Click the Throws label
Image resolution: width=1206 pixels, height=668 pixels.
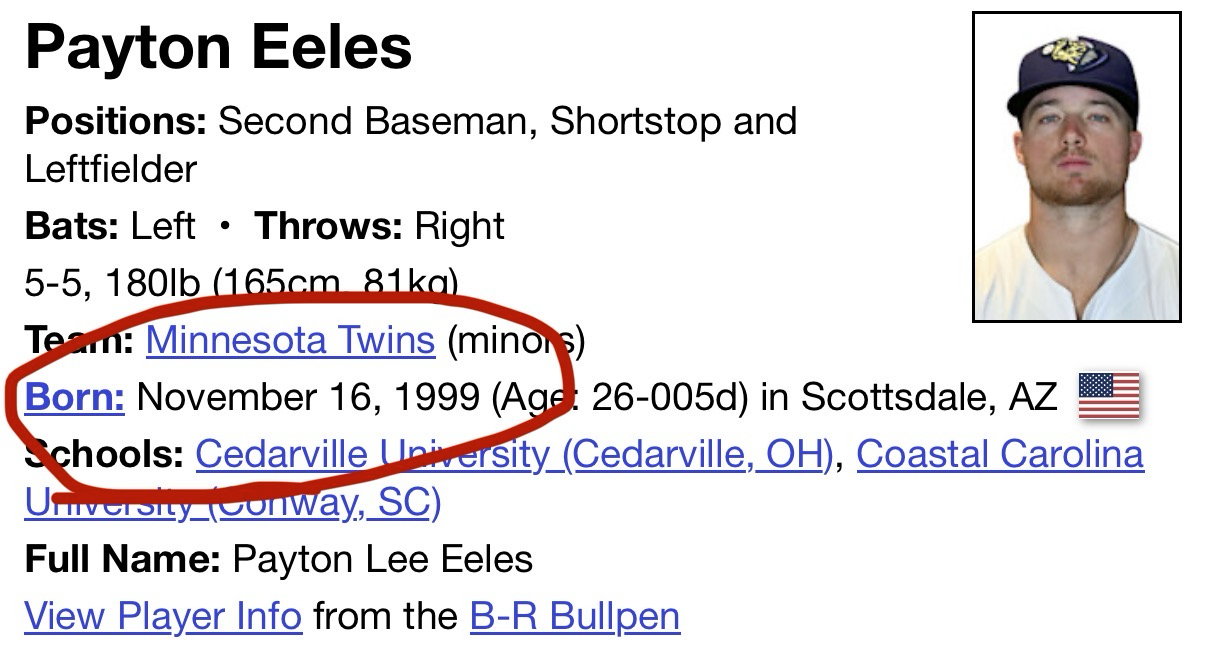pos(329,226)
